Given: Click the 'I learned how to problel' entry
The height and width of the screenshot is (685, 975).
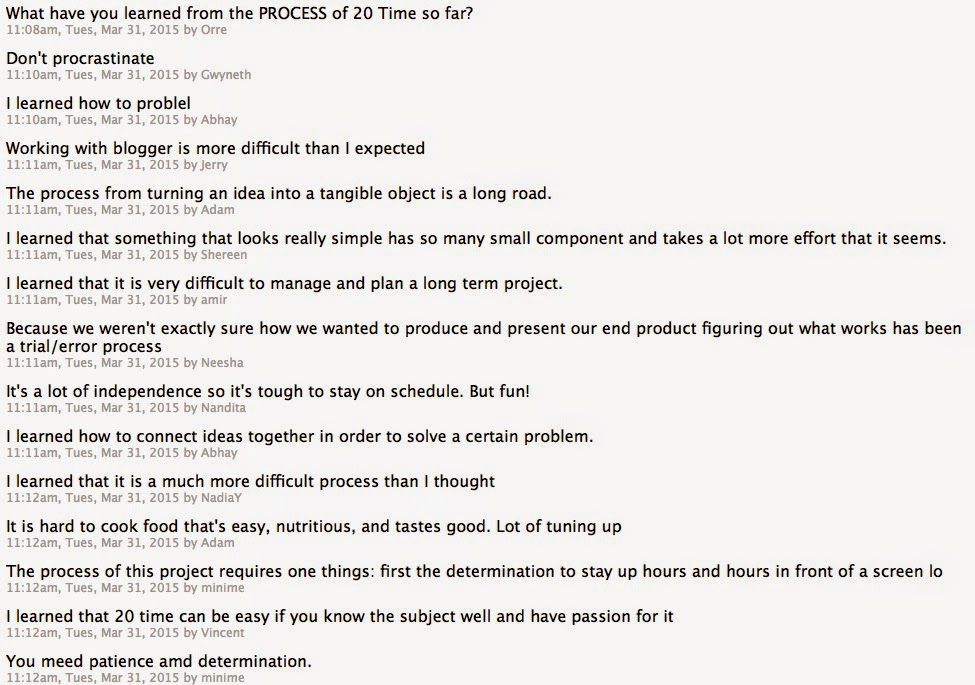Looking at the screenshot, I should [x=98, y=104].
